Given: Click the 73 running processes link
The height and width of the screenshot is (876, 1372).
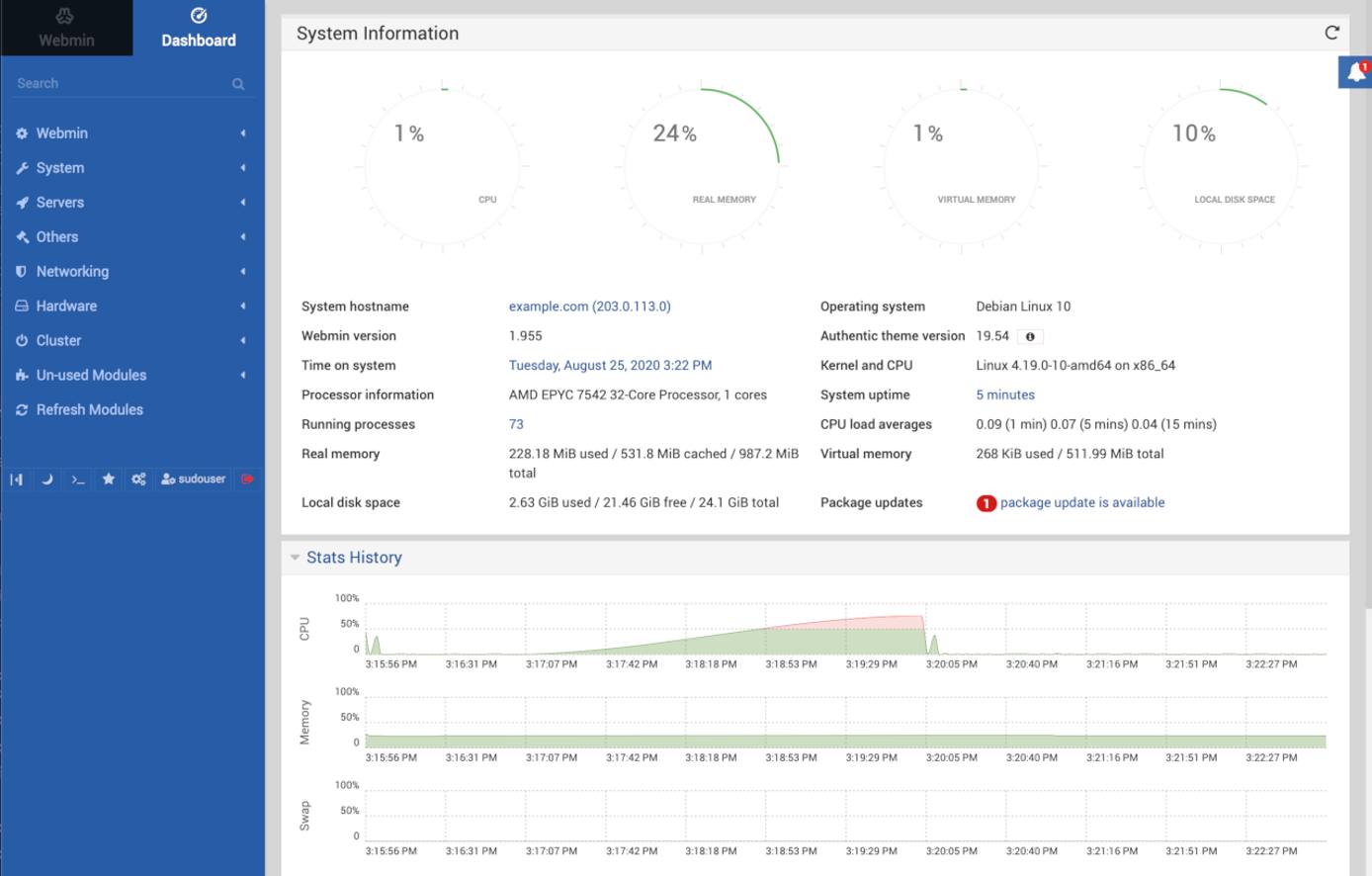Looking at the screenshot, I should coord(514,424).
